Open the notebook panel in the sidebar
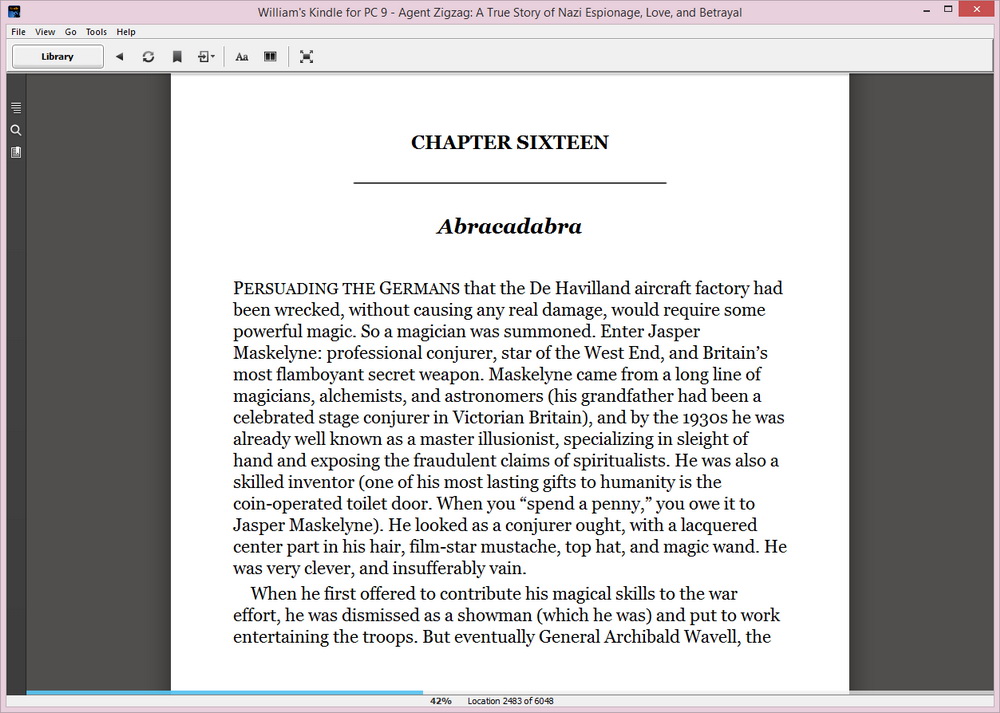 [16, 152]
